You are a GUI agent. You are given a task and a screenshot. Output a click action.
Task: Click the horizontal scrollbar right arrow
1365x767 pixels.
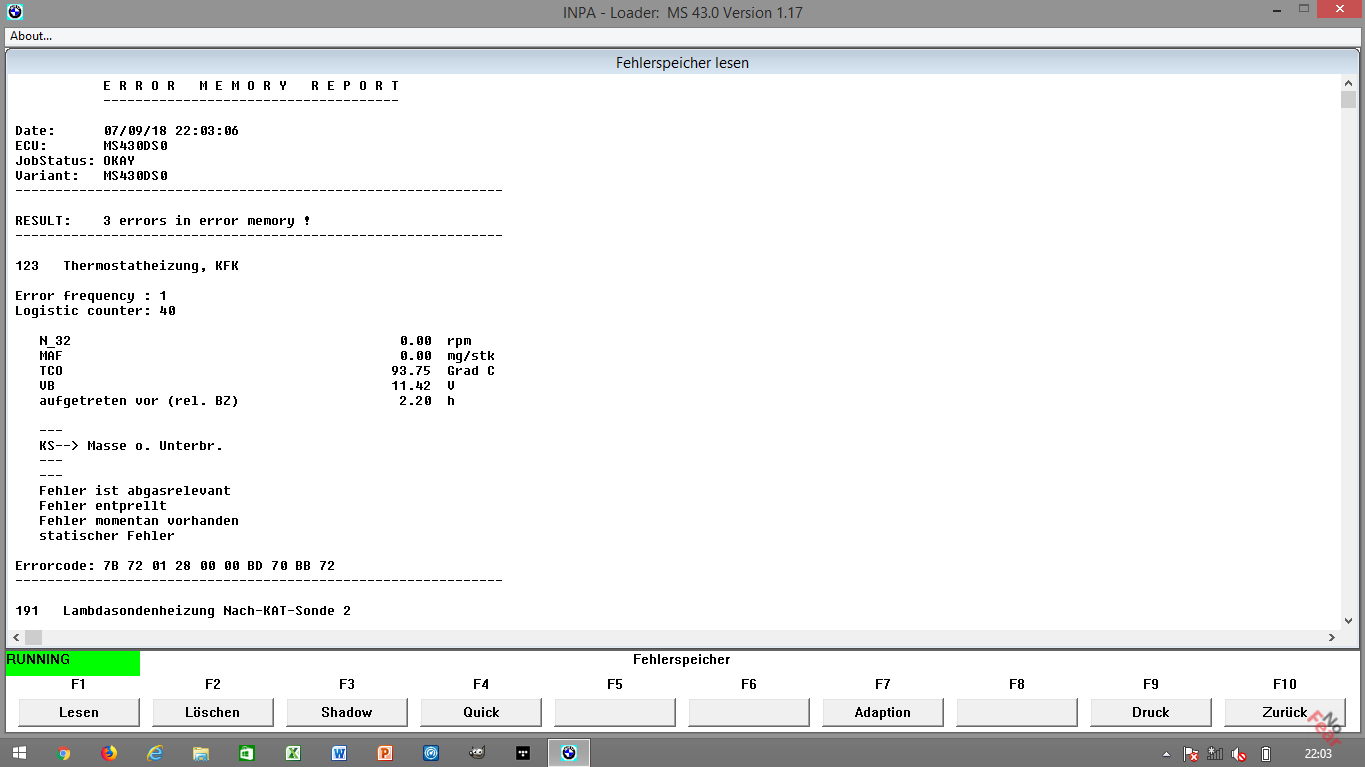click(x=1331, y=637)
